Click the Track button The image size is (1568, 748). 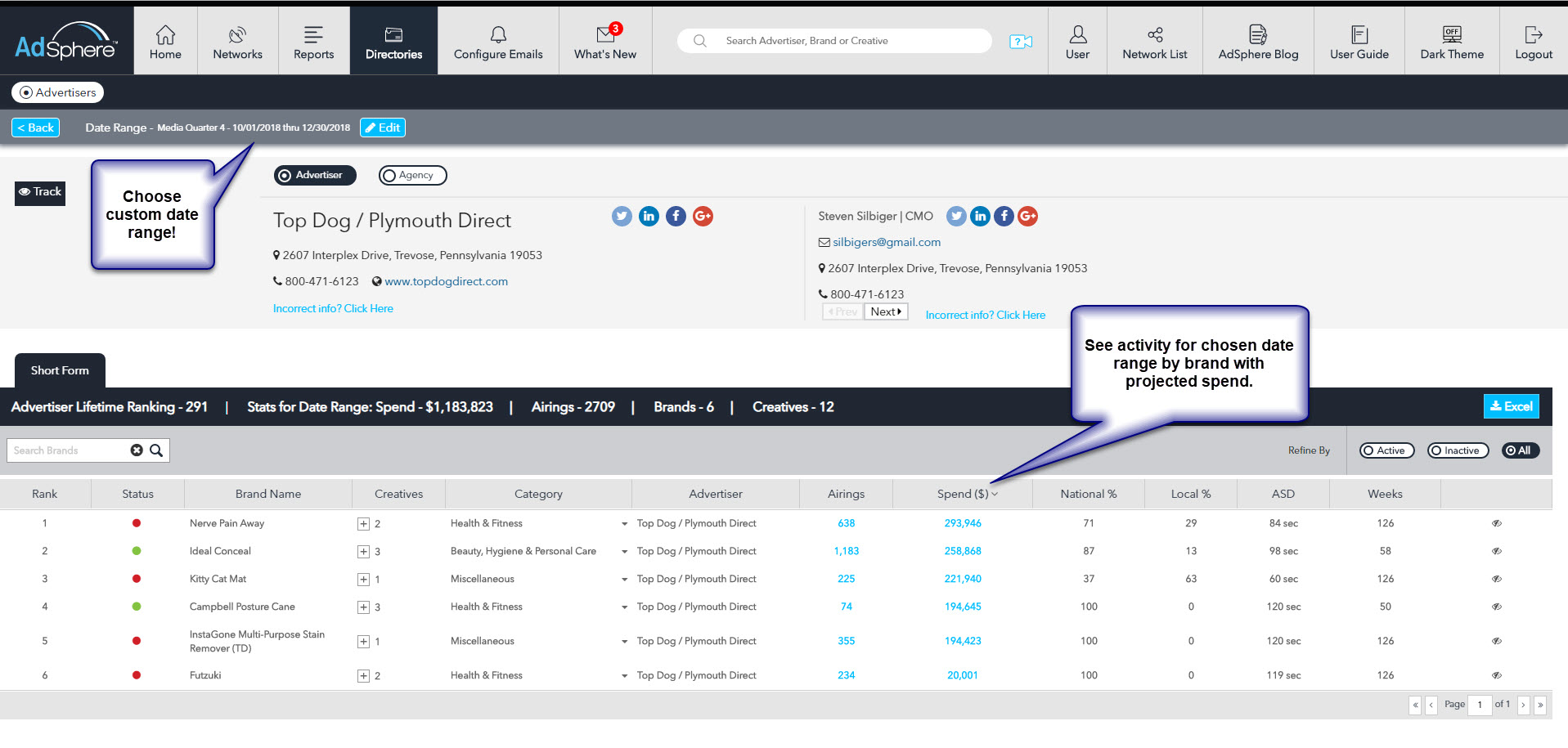coord(40,192)
